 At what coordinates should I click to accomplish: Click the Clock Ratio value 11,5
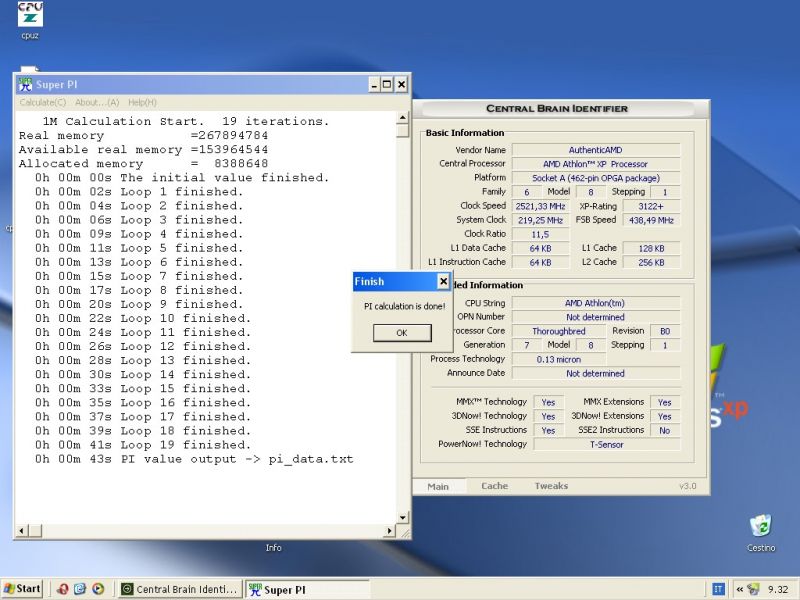pyautogui.click(x=540, y=235)
